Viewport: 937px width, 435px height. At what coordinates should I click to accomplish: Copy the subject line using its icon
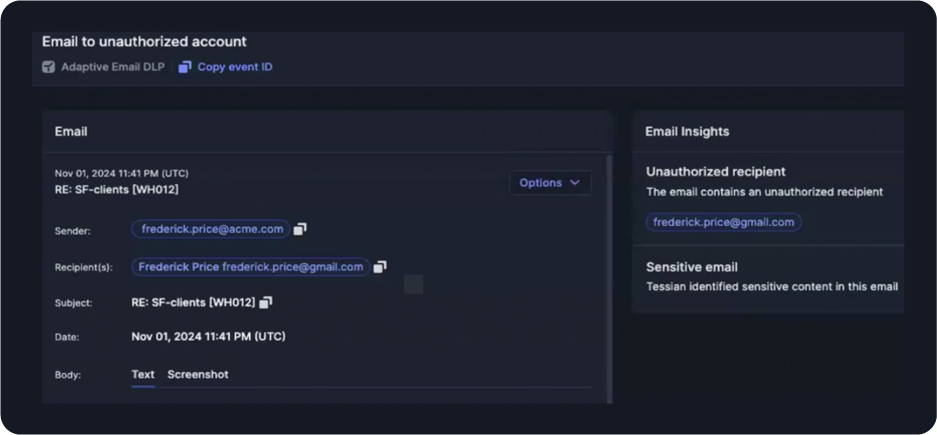pyautogui.click(x=266, y=302)
